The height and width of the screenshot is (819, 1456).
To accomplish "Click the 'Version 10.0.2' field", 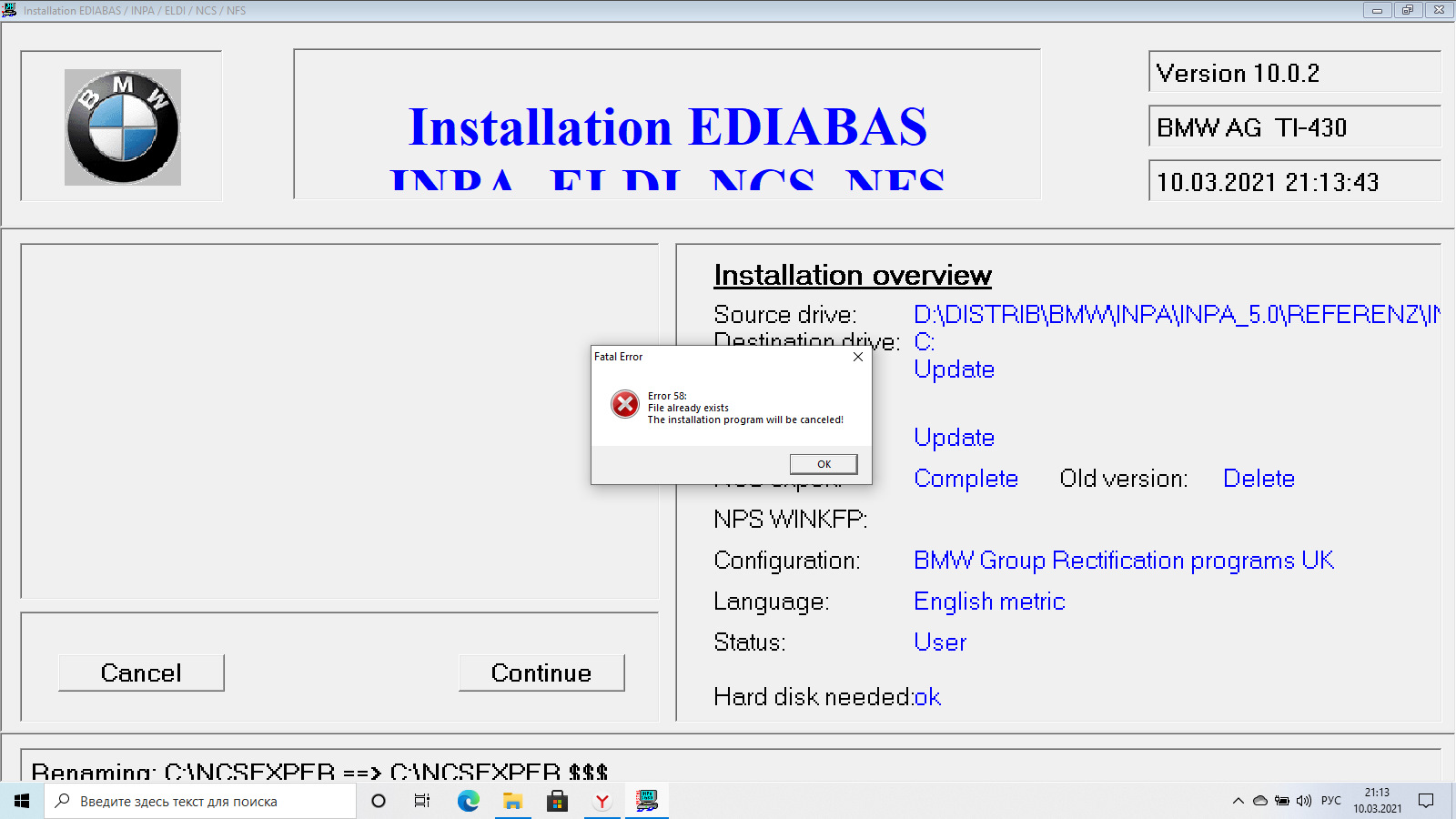I will pos(1295,73).
